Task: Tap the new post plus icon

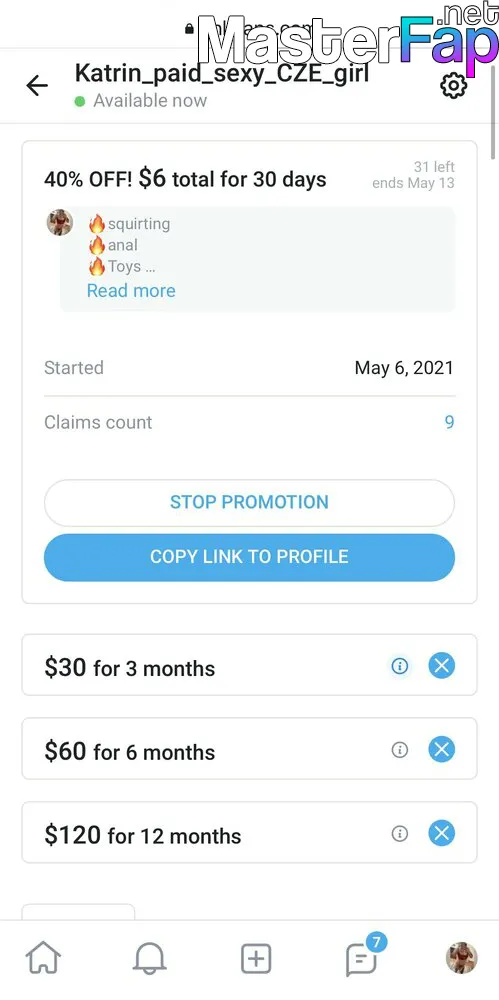Action: [x=256, y=959]
